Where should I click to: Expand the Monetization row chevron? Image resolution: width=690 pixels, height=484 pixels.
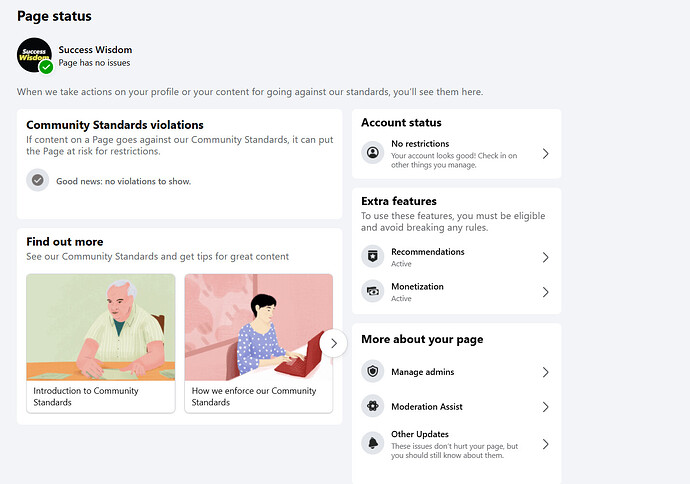tap(545, 292)
